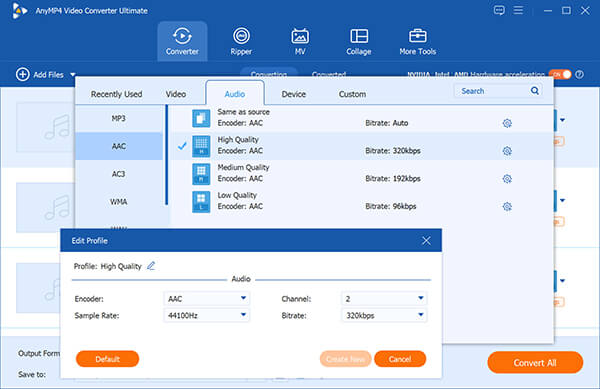Image resolution: width=600 pixels, height=389 pixels.
Task: Click the Medium Quality preset icon
Action: pos(201,174)
